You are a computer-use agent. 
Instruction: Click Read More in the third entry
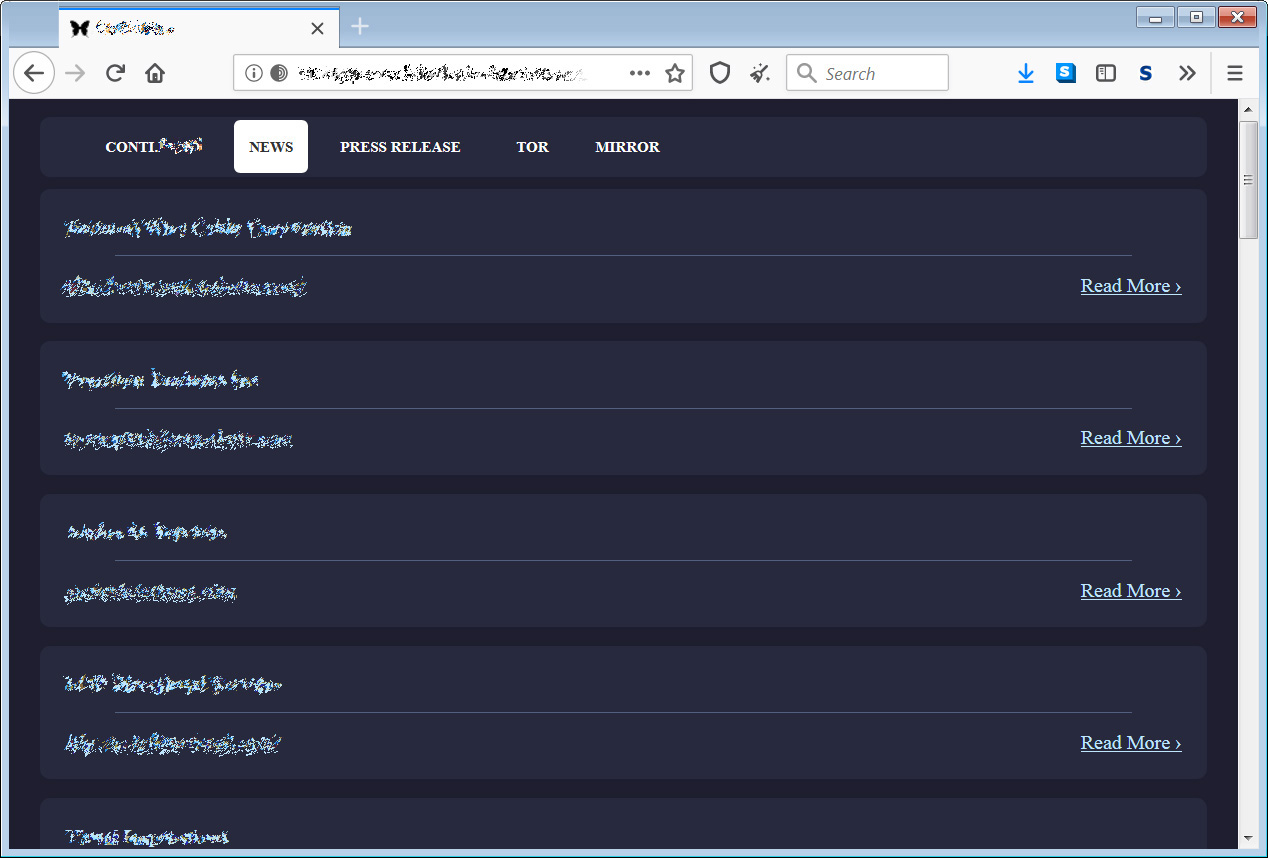[1130, 591]
